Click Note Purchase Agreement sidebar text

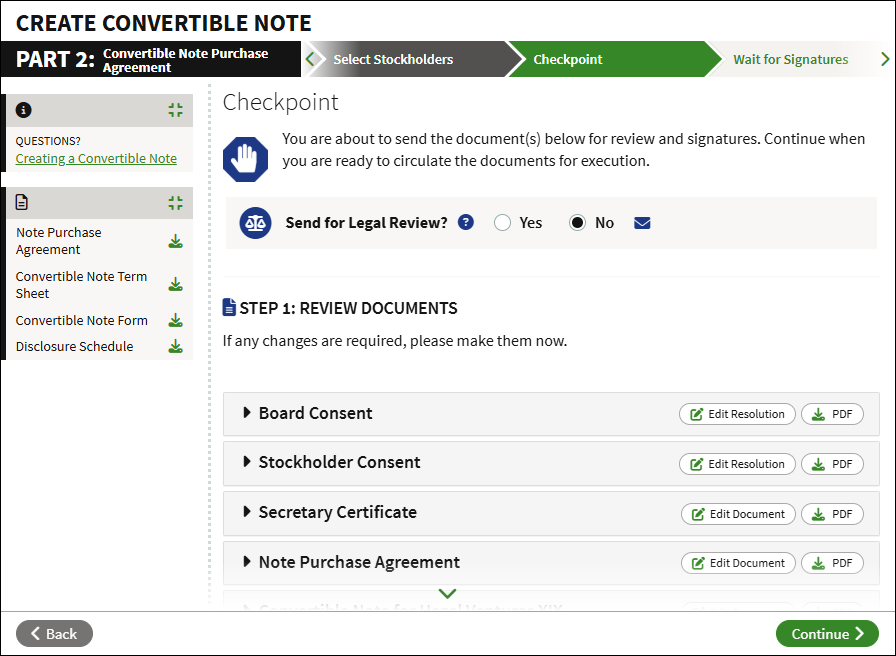point(59,241)
